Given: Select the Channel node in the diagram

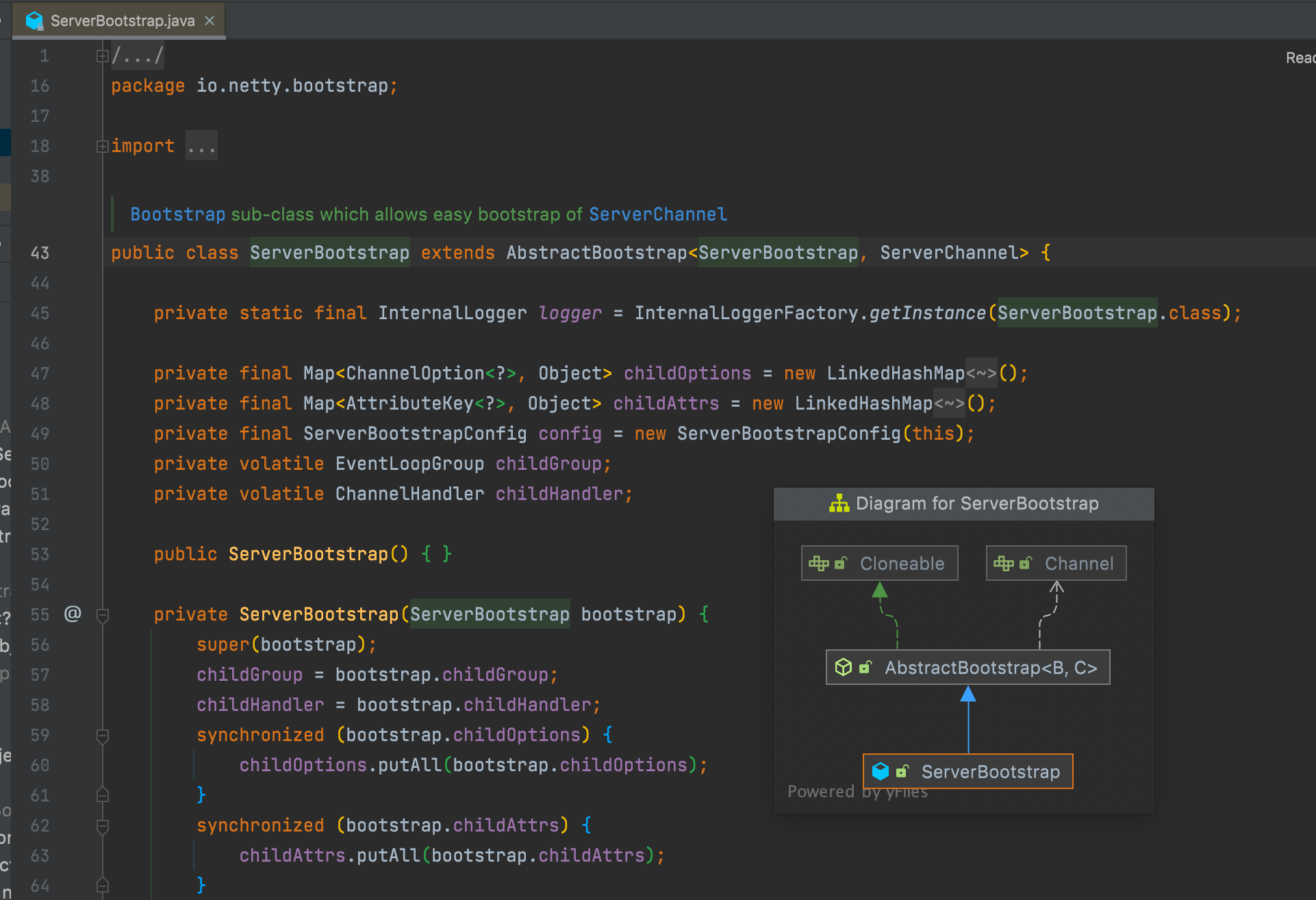Looking at the screenshot, I should click(1056, 563).
